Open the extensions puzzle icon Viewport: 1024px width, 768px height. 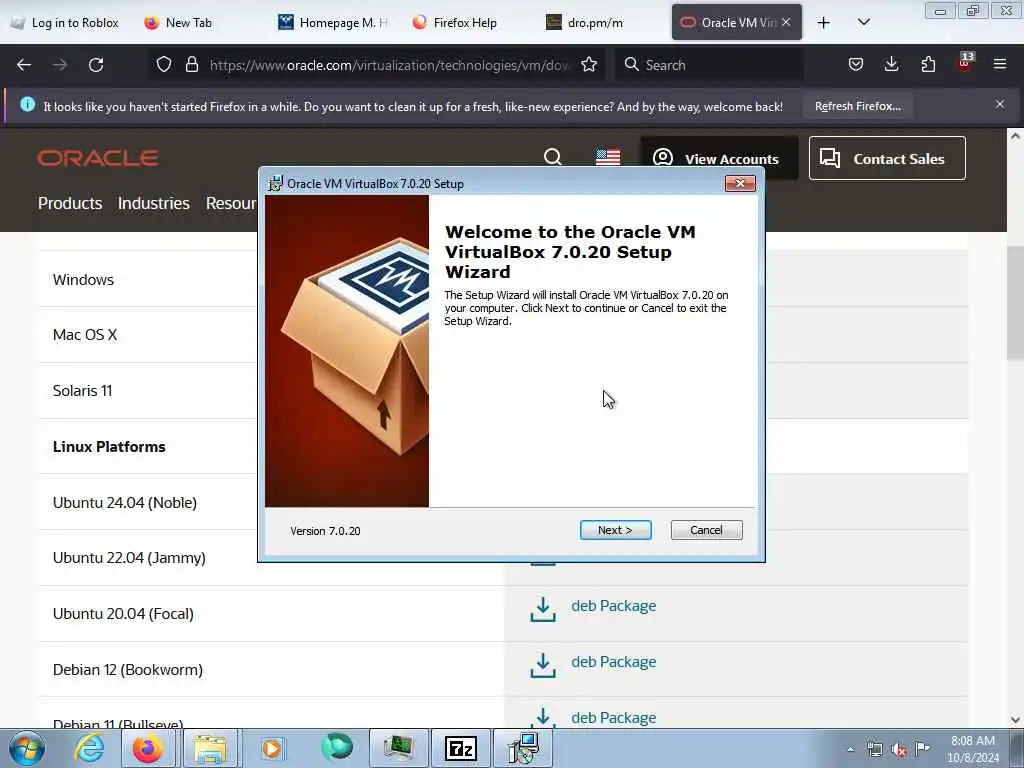(x=928, y=64)
